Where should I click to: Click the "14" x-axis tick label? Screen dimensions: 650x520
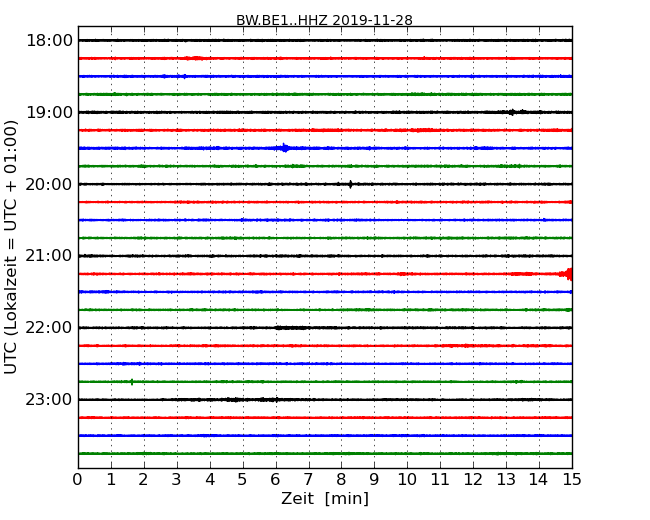539,479
